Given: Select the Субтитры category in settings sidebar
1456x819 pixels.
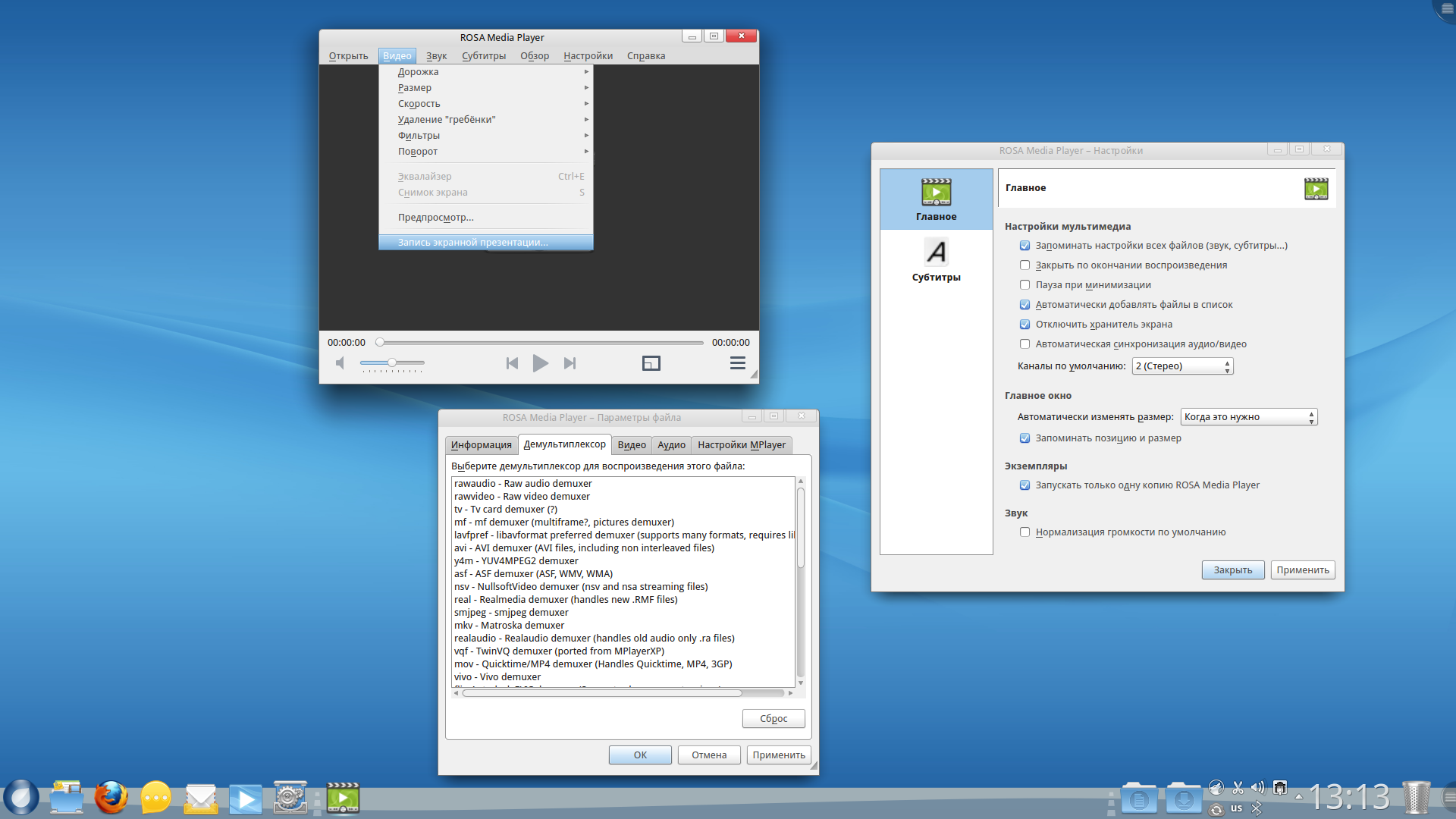Looking at the screenshot, I should click(937, 260).
